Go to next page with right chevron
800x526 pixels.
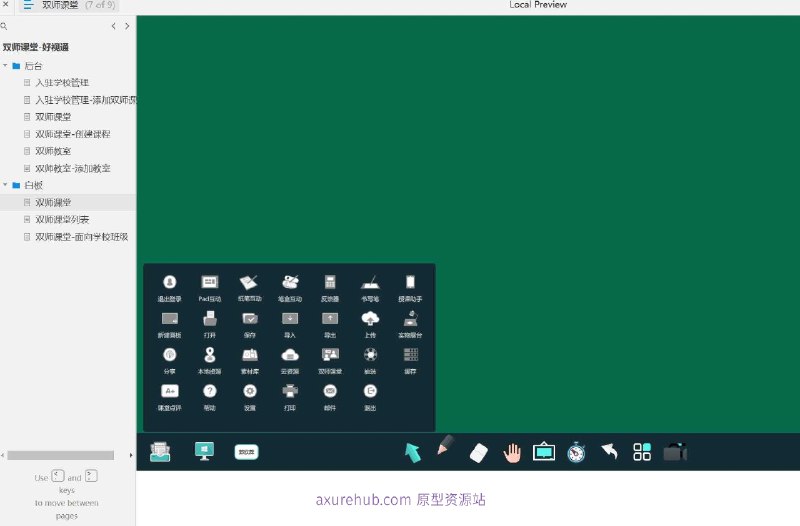point(127,26)
